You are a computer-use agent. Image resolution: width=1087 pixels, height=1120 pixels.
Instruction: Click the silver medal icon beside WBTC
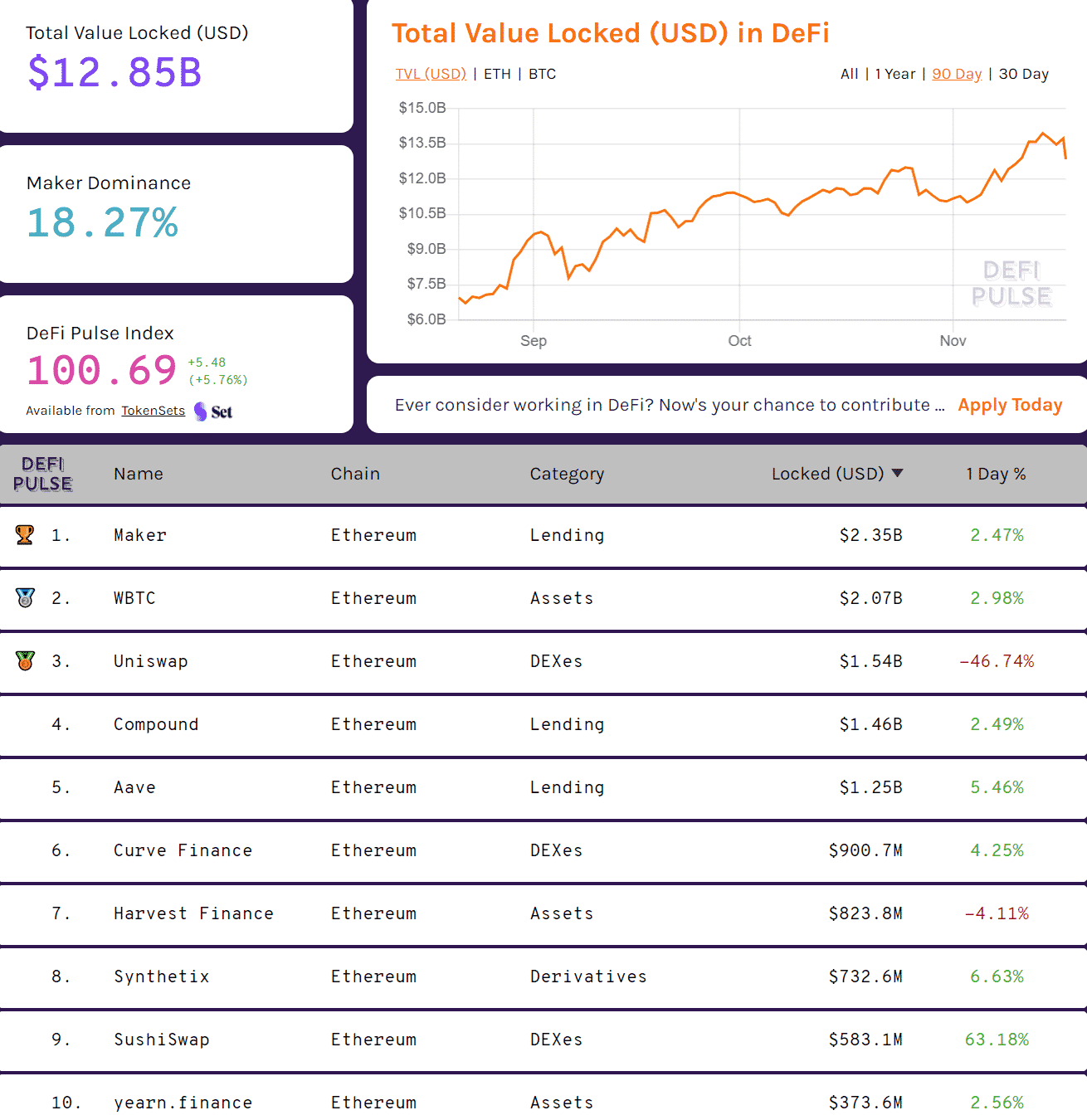25,598
